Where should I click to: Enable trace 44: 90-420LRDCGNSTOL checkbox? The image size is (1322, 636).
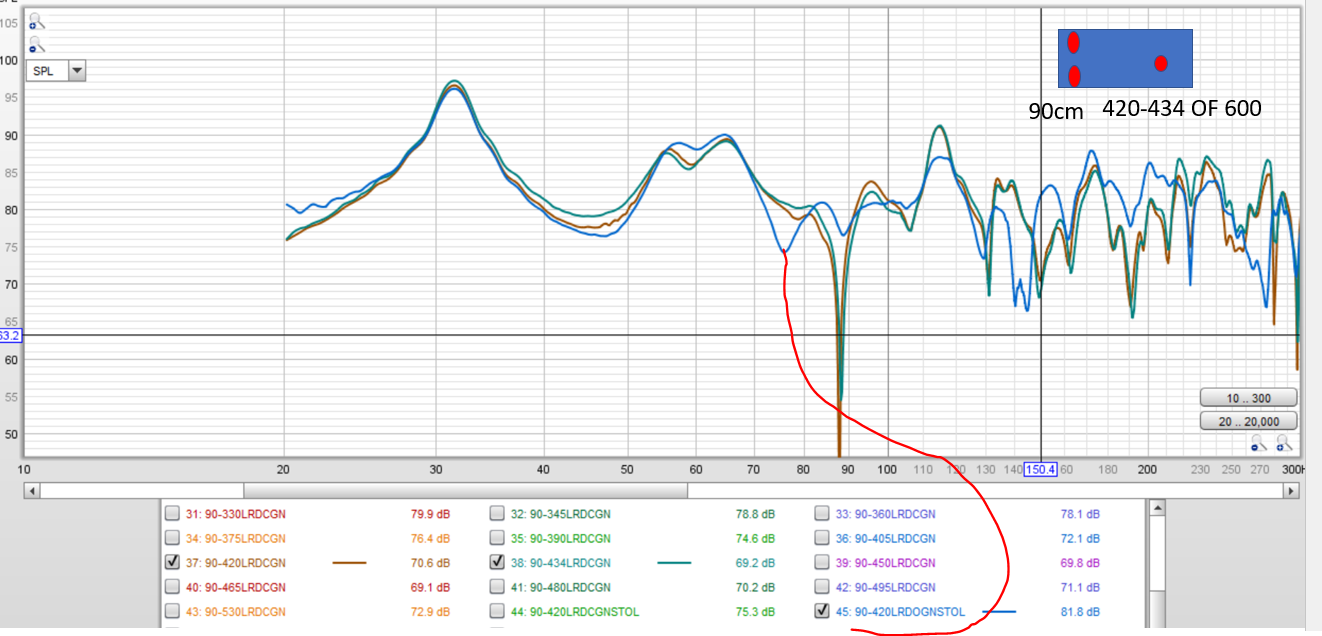pos(497,611)
